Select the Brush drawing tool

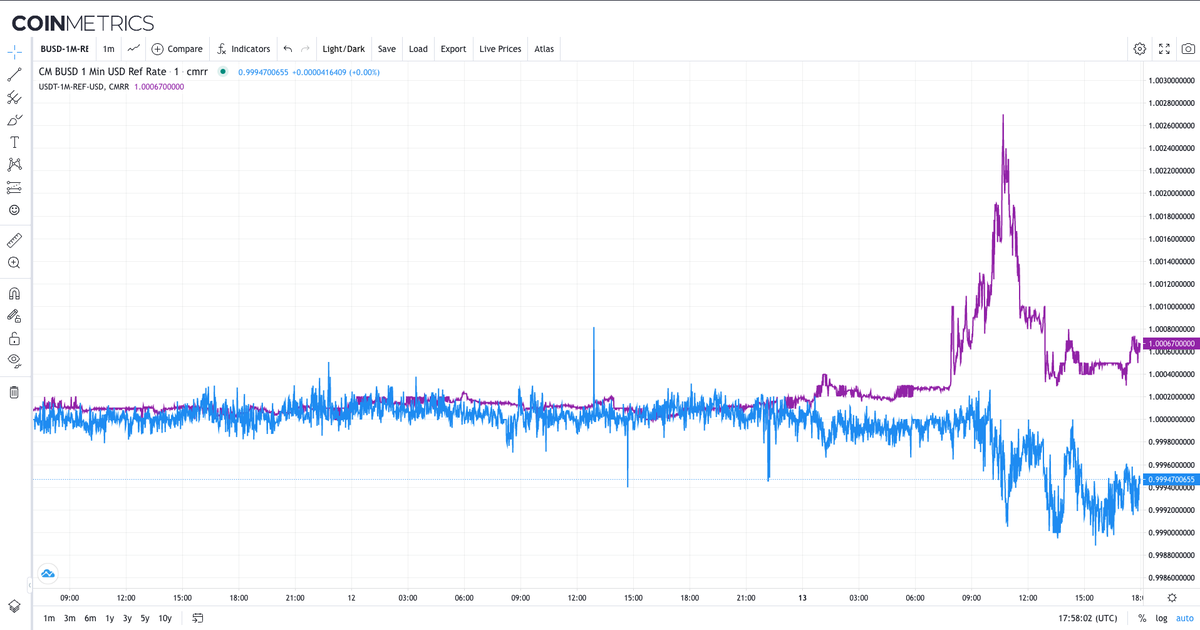14,119
